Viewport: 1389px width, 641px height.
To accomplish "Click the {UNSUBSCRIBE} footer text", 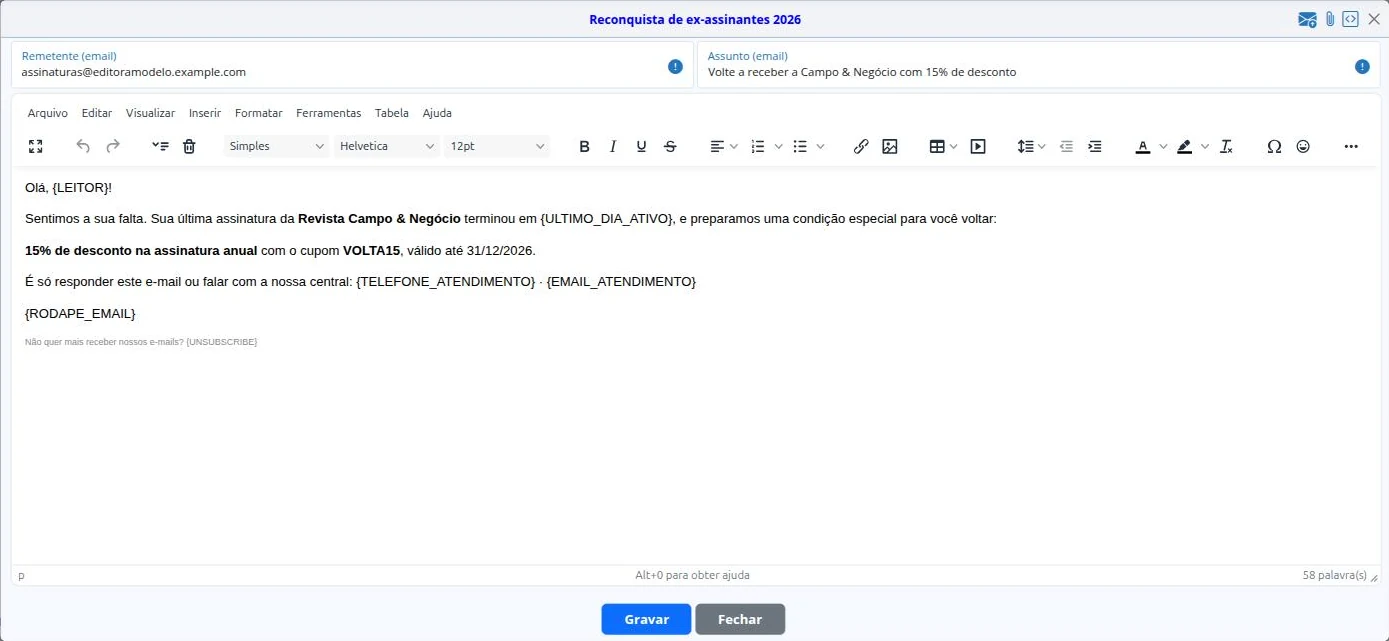I will [x=221, y=342].
